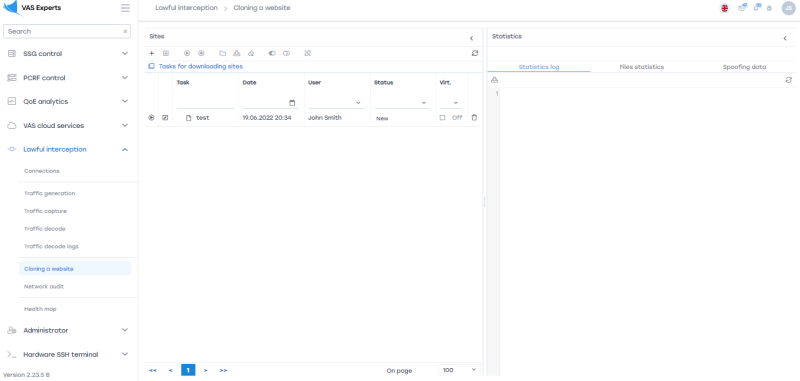Click the eraser icon in Sites toolbar
This screenshot has height=381, width=800.
coord(251,53)
